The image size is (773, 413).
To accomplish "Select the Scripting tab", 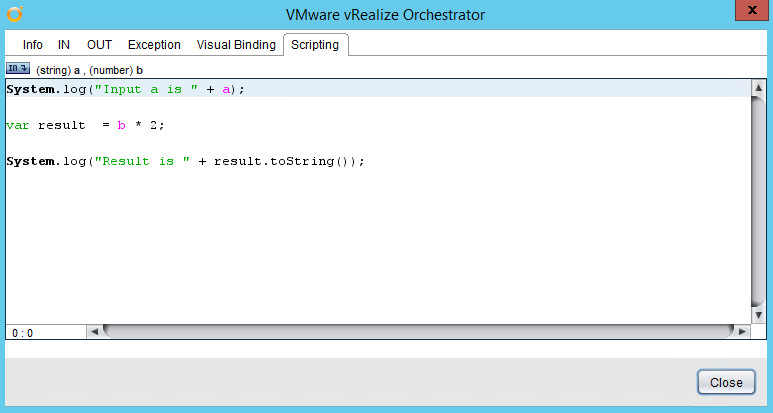I will (x=316, y=45).
